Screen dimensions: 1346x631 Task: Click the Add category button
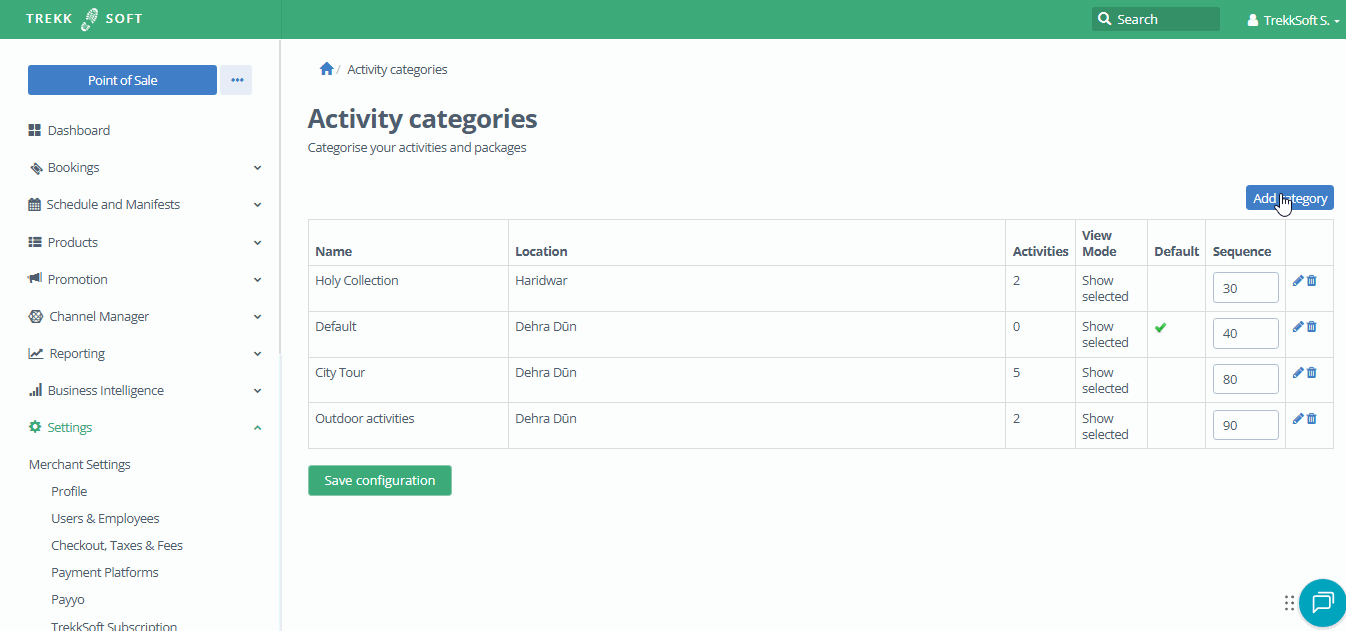point(1289,197)
